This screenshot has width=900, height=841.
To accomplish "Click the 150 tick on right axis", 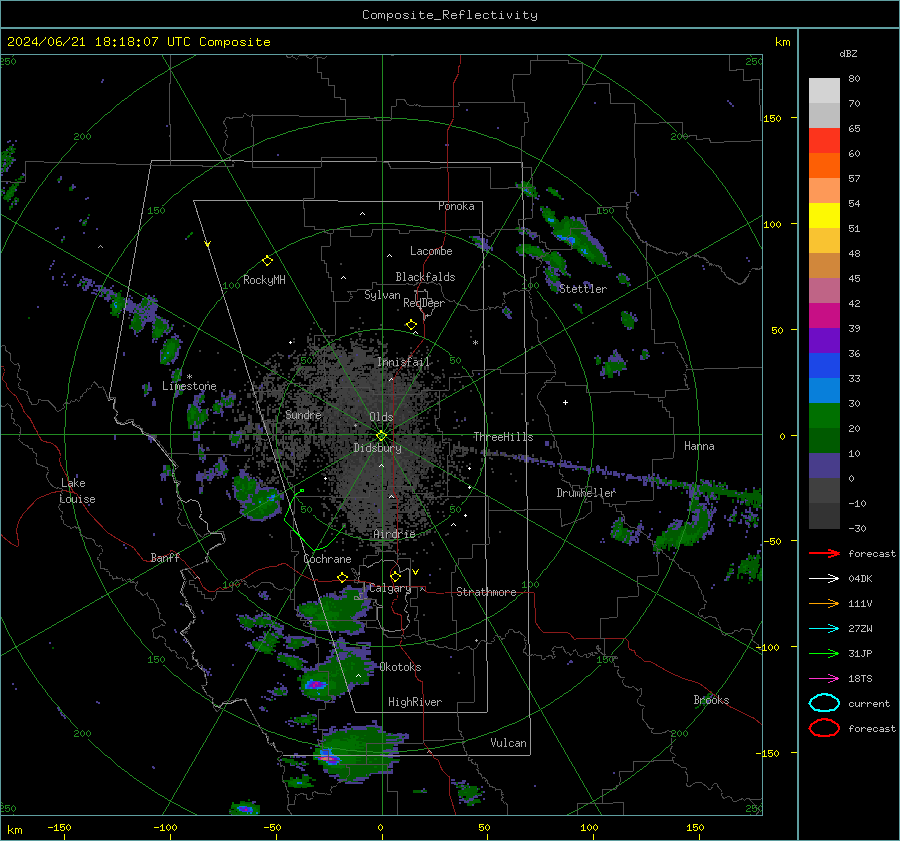I will point(772,118).
